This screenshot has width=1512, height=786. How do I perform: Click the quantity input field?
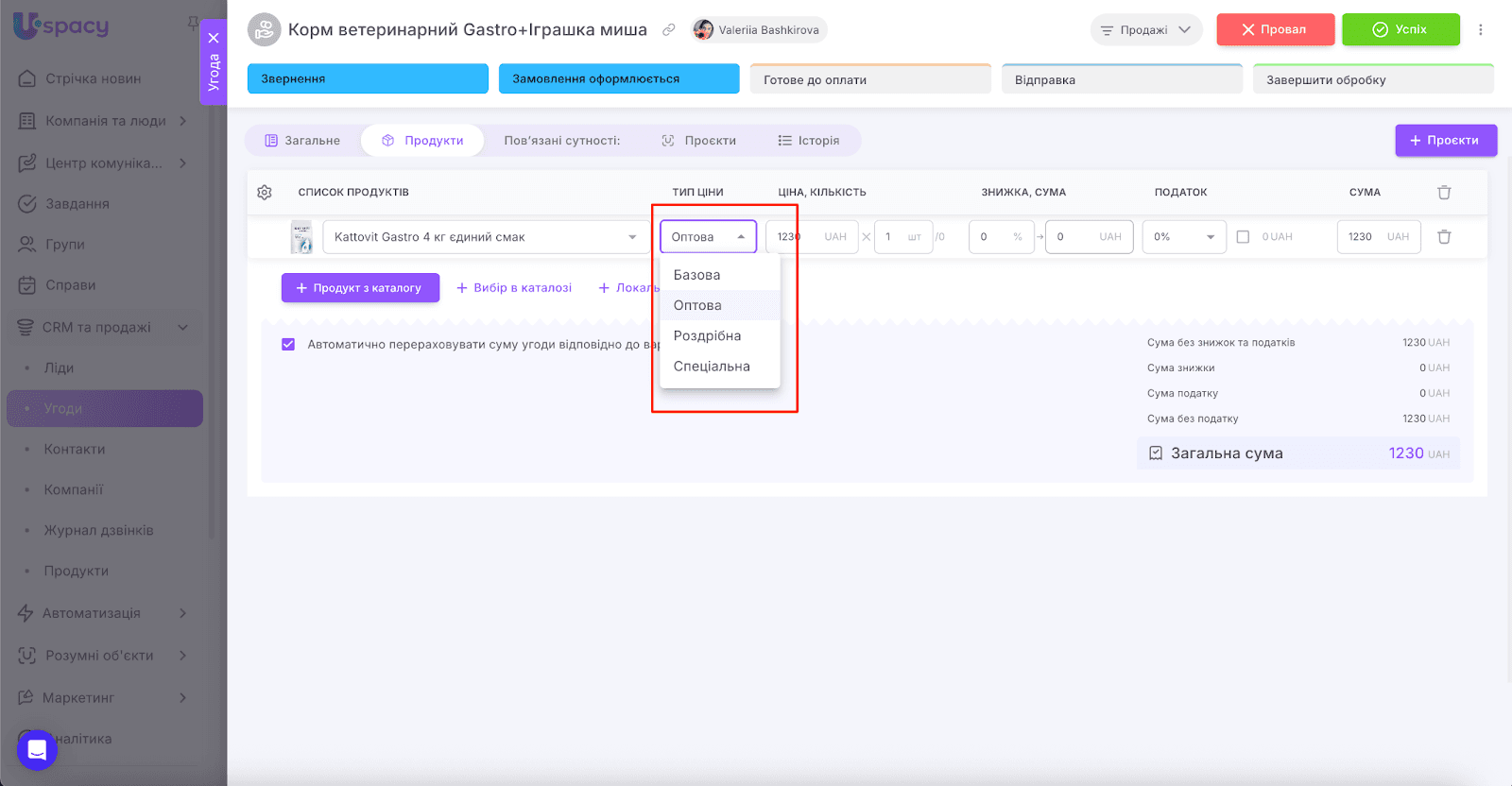894,237
